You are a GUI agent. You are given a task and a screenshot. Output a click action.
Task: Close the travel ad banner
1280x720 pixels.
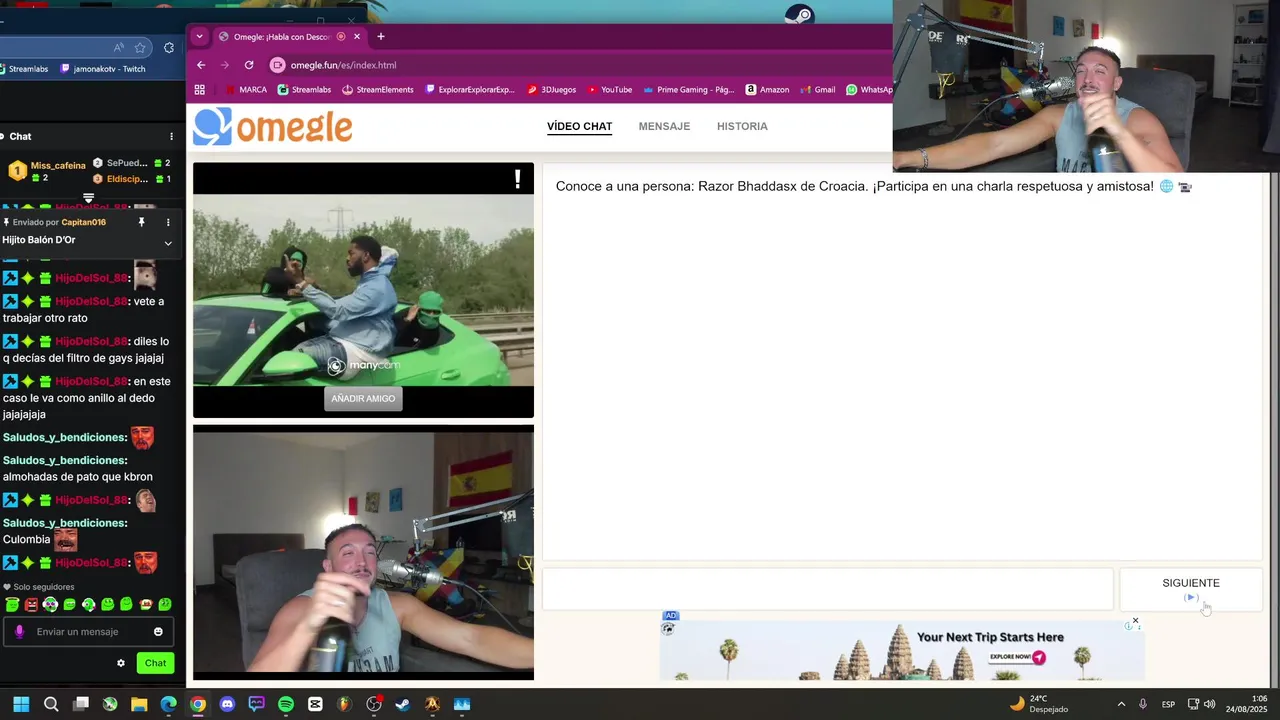(x=1135, y=621)
